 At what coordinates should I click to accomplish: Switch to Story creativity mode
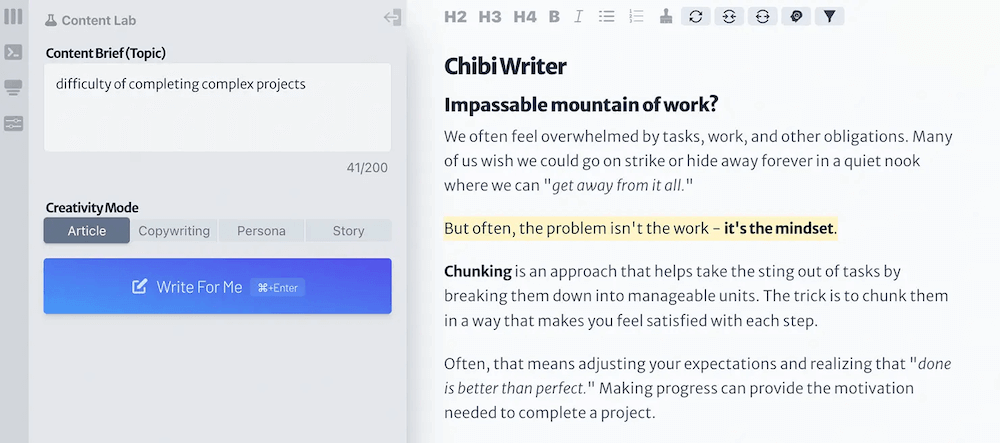[348, 231]
